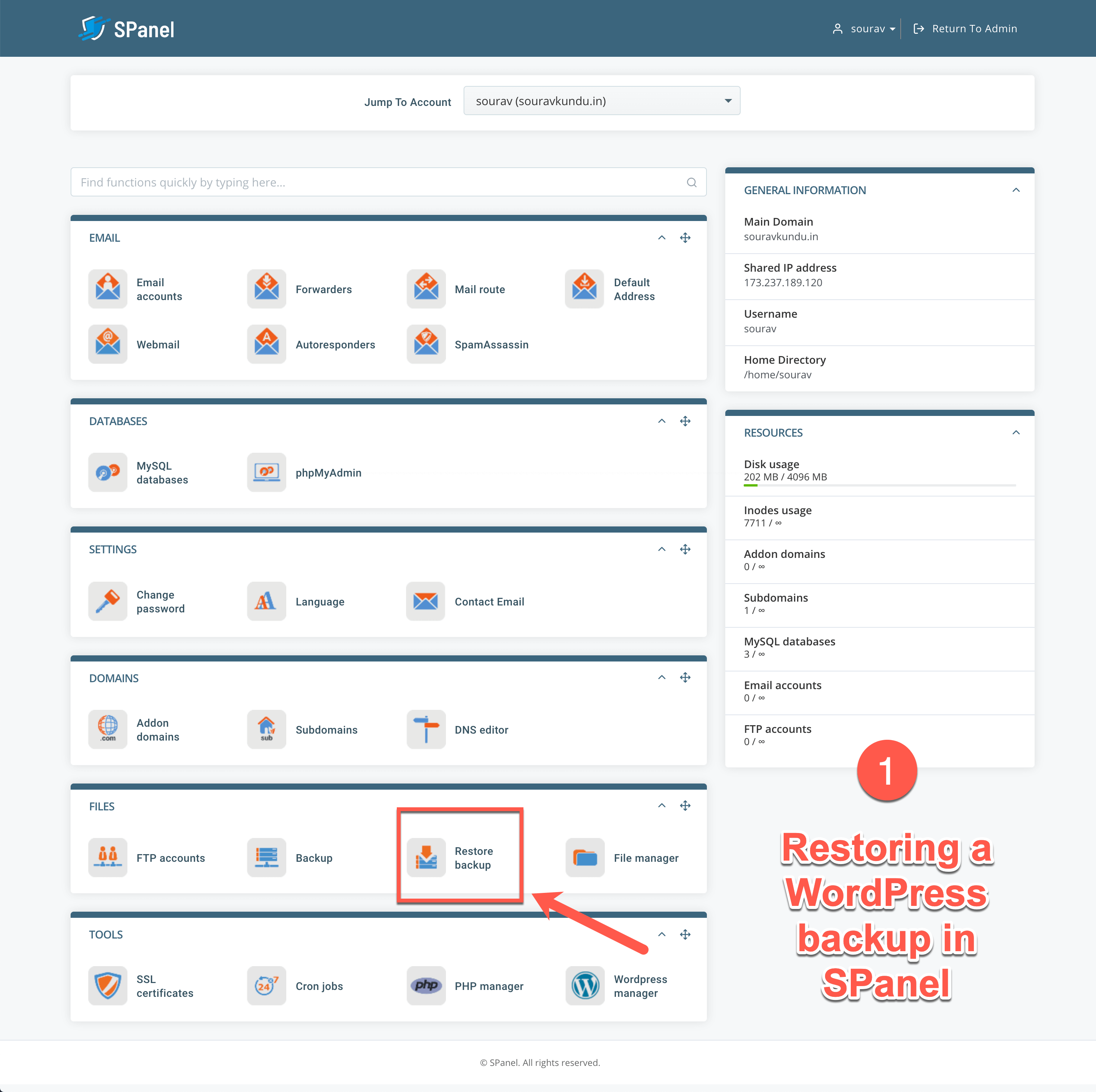Click the DOMAINS section move handle

(x=685, y=677)
